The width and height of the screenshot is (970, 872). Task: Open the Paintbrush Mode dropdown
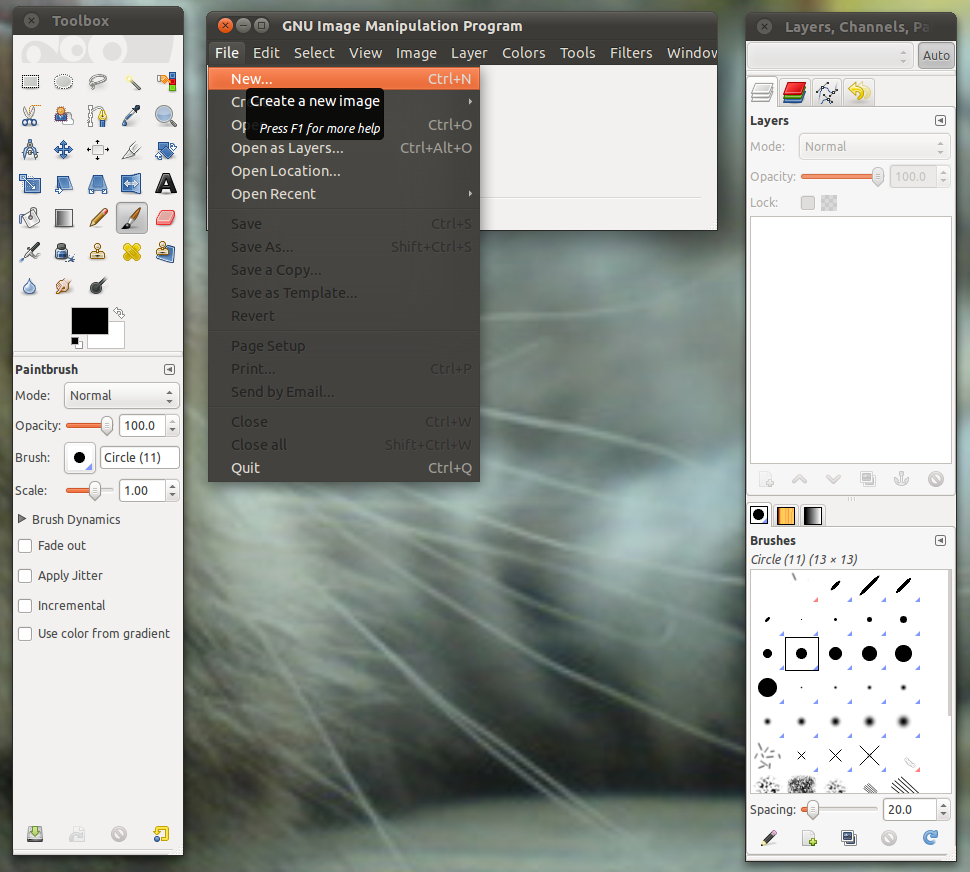coord(121,396)
